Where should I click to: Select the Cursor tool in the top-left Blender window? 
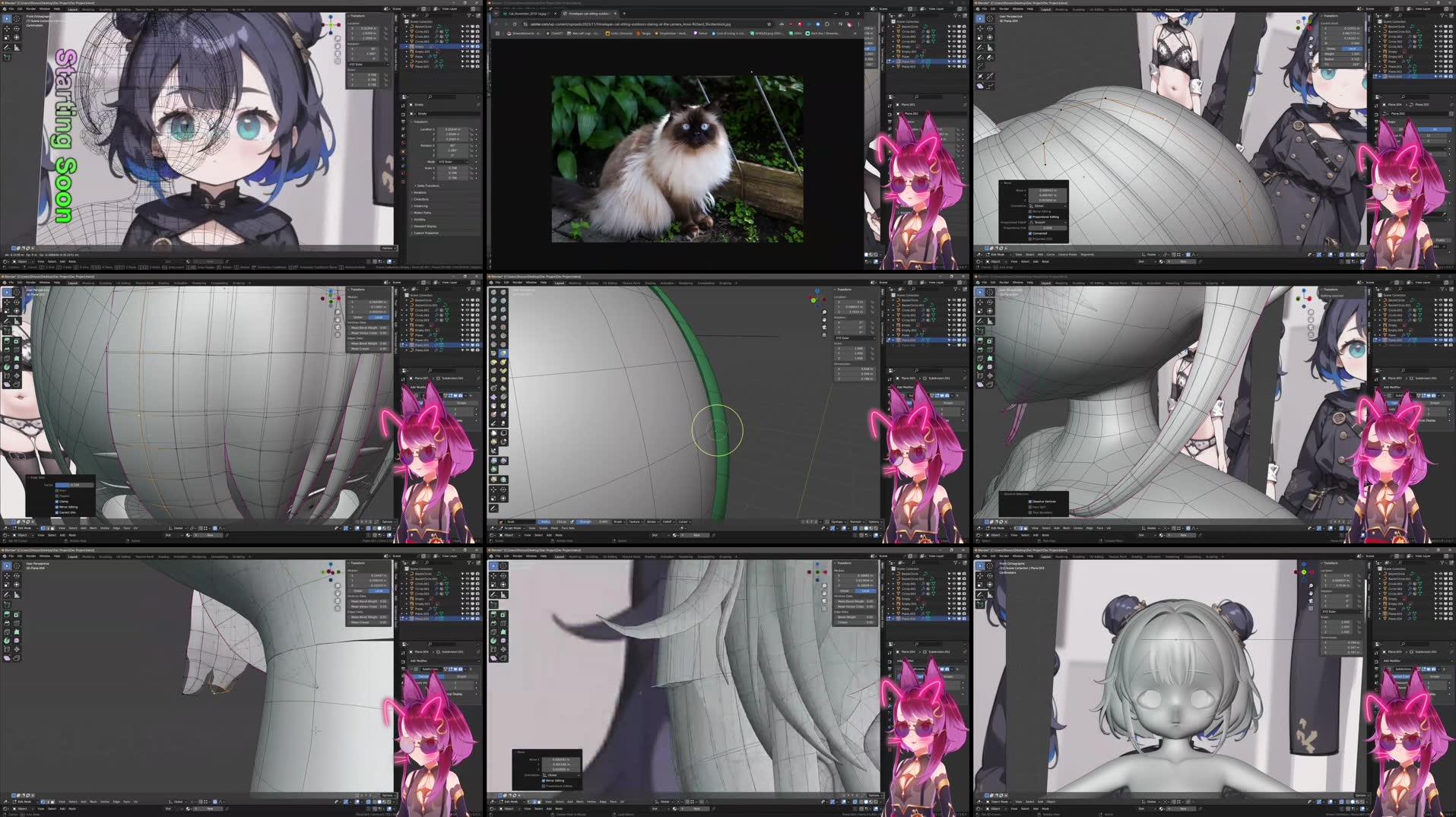pos(16,18)
